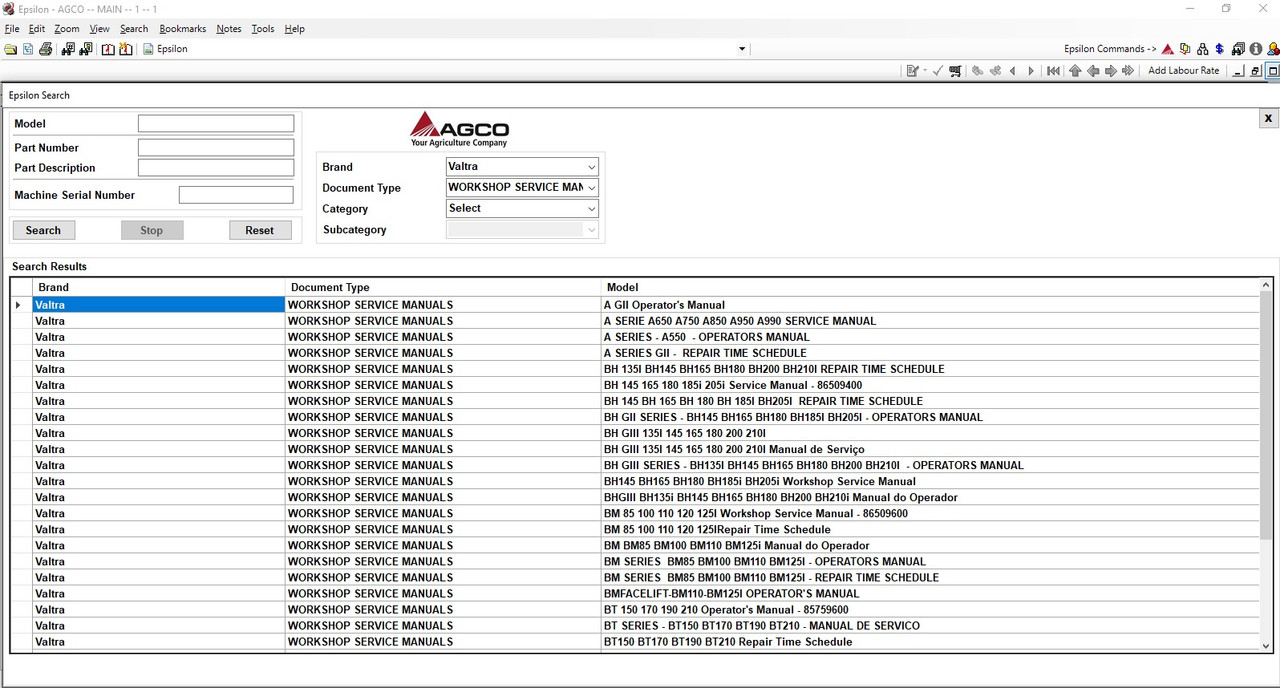Click the skip to first icon

pos(1053,71)
